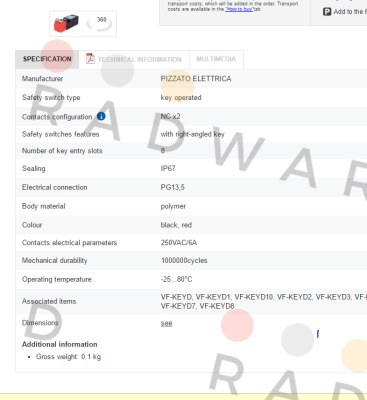Open the Technical Information tab
This screenshot has height=400, width=367.
coord(134,59)
